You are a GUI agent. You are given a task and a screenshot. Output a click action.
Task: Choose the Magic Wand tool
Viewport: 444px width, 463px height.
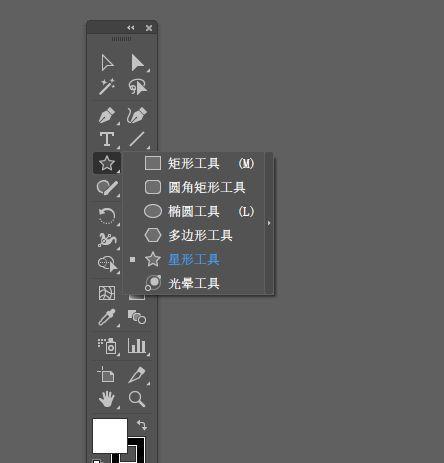coord(107,87)
